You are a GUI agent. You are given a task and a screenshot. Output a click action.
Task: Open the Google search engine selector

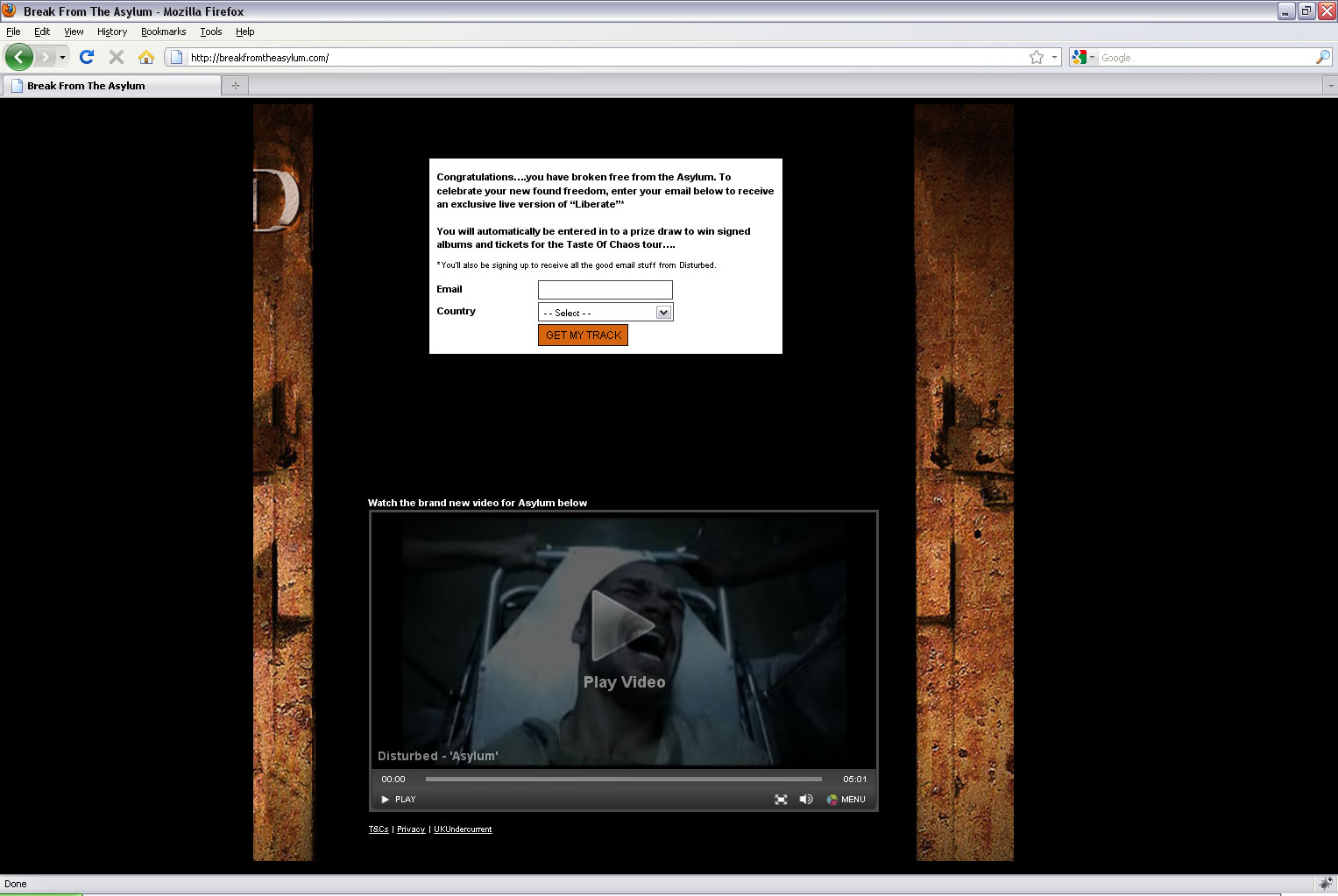[1083, 58]
